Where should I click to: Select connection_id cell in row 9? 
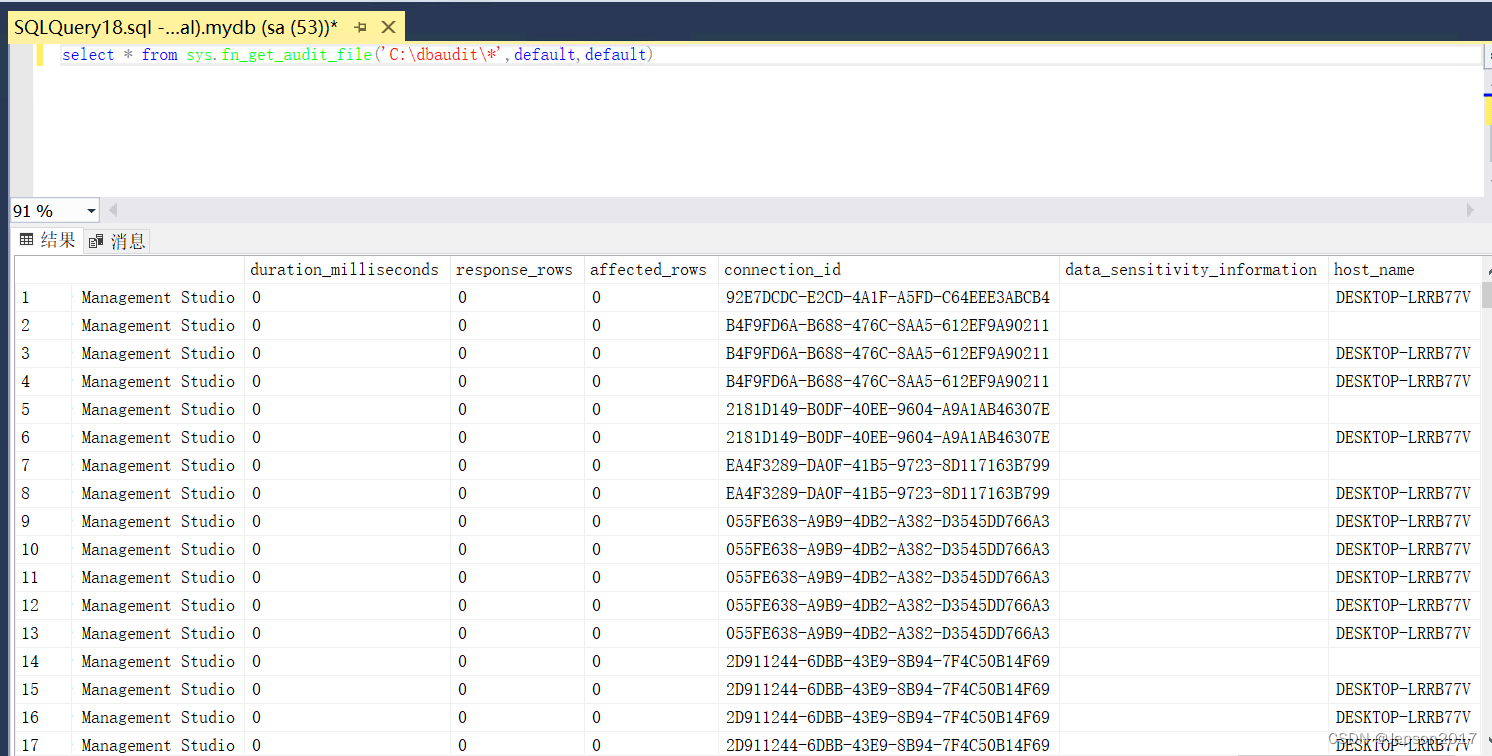pos(889,522)
